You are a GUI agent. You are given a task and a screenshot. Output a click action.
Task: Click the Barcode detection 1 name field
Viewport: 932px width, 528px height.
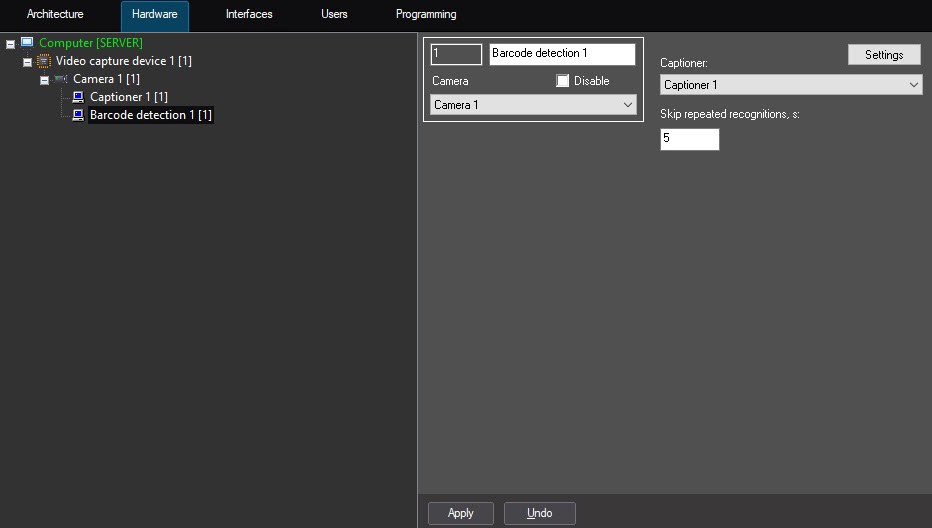[562, 54]
